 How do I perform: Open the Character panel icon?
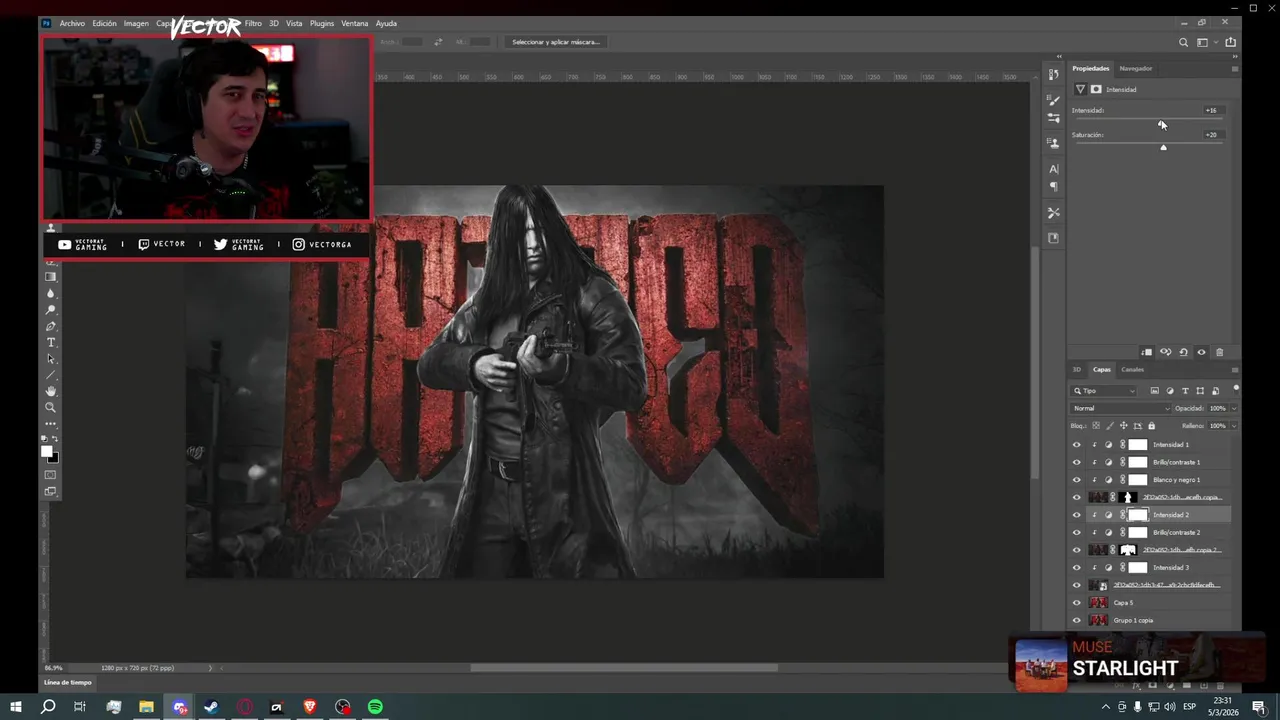pos(1053,169)
